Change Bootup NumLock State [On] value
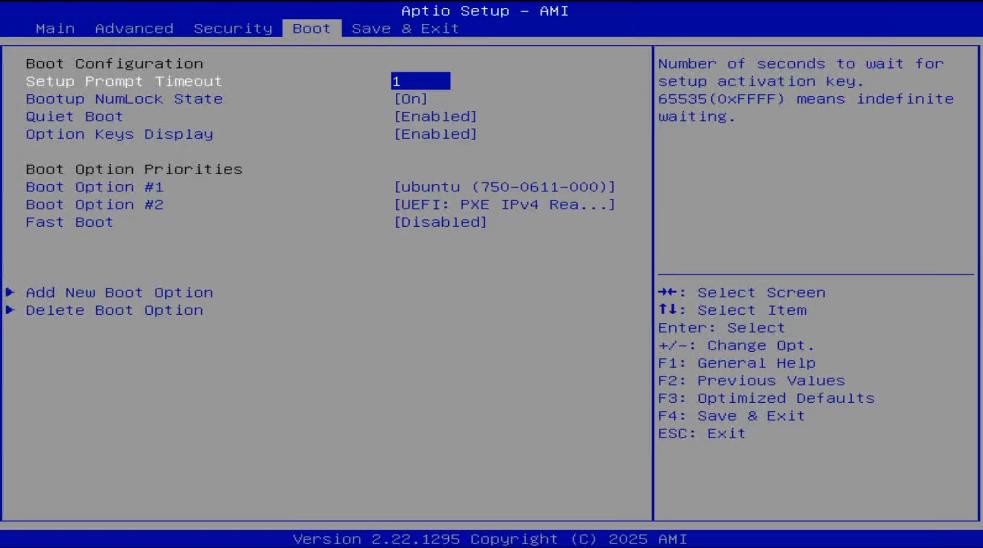983x548 pixels. pos(411,99)
